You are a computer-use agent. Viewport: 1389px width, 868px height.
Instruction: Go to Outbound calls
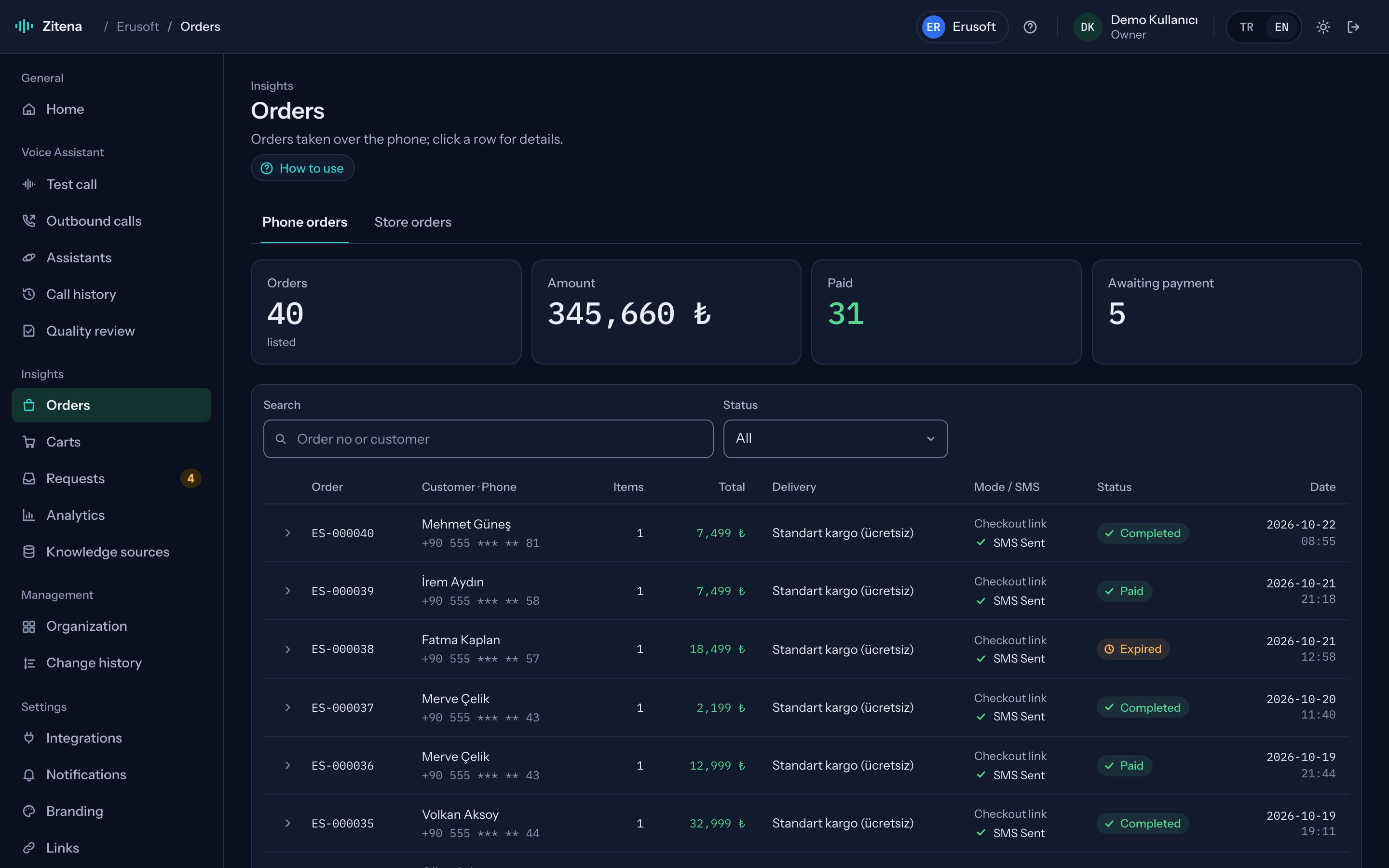click(111, 221)
